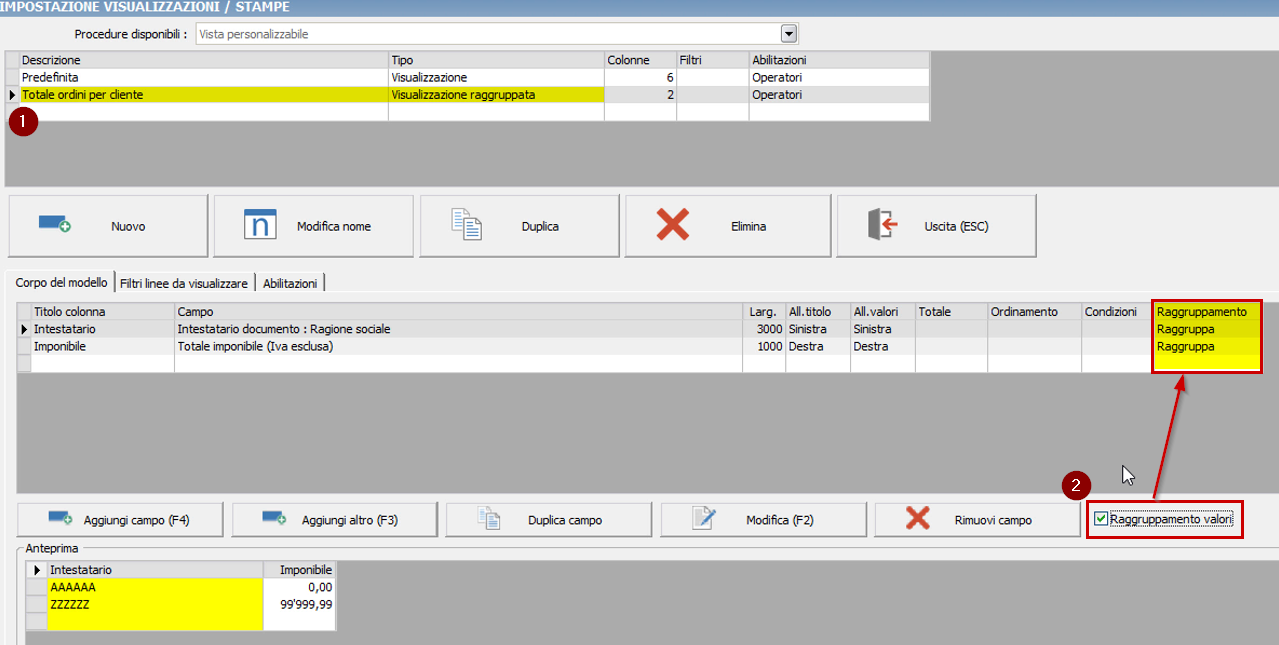
Task: Click the Condizioni column header
Action: pos(1116,312)
